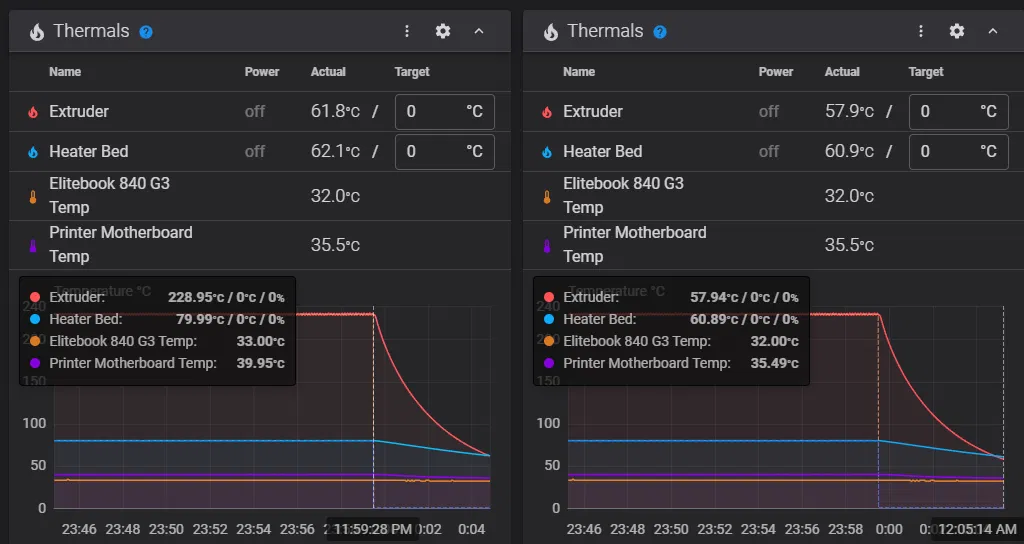Screen dimensions: 1024x544
Task: Select Elitebook 840 G3 Temp in right panel
Action: tap(623, 195)
